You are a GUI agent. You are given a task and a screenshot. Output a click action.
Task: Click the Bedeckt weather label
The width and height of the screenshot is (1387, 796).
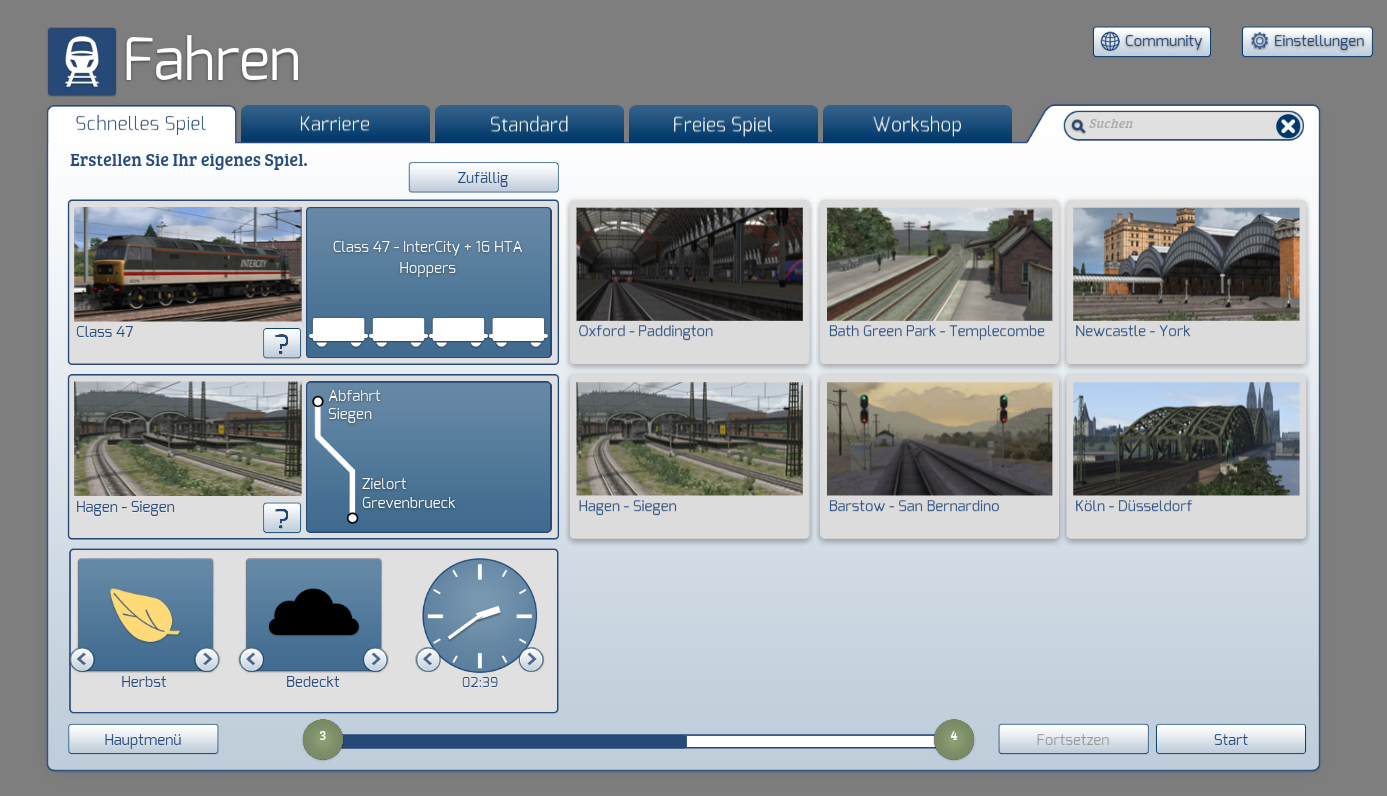(313, 682)
